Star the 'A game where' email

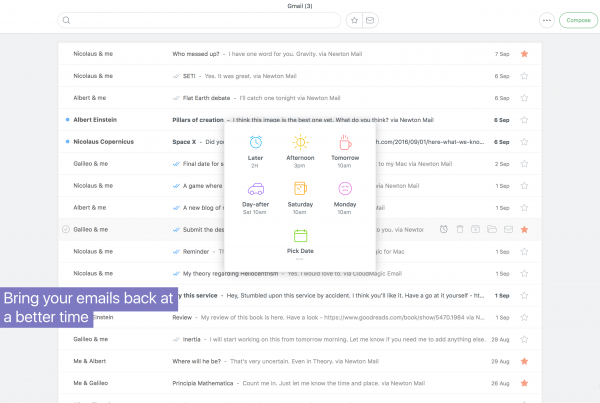[x=524, y=186]
